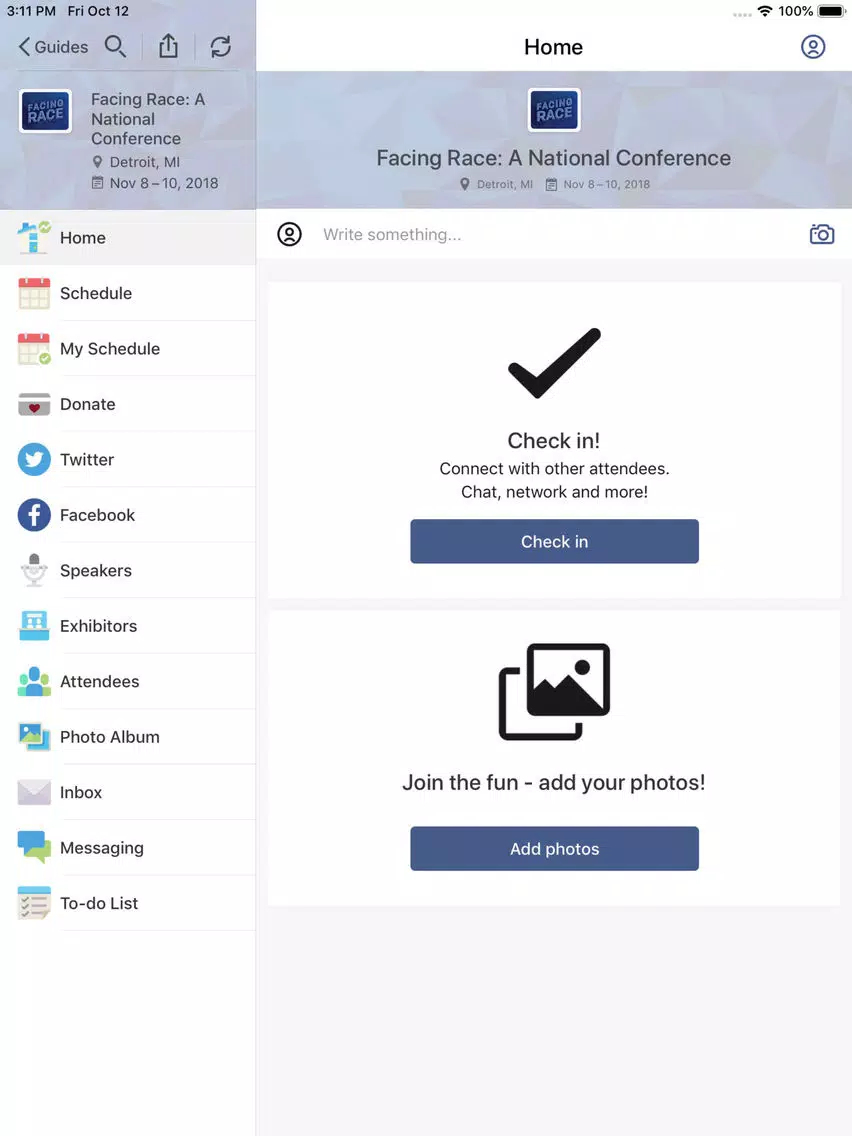852x1136 pixels.
Task: Open the To-do List item
Action: (x=128, y=903)
